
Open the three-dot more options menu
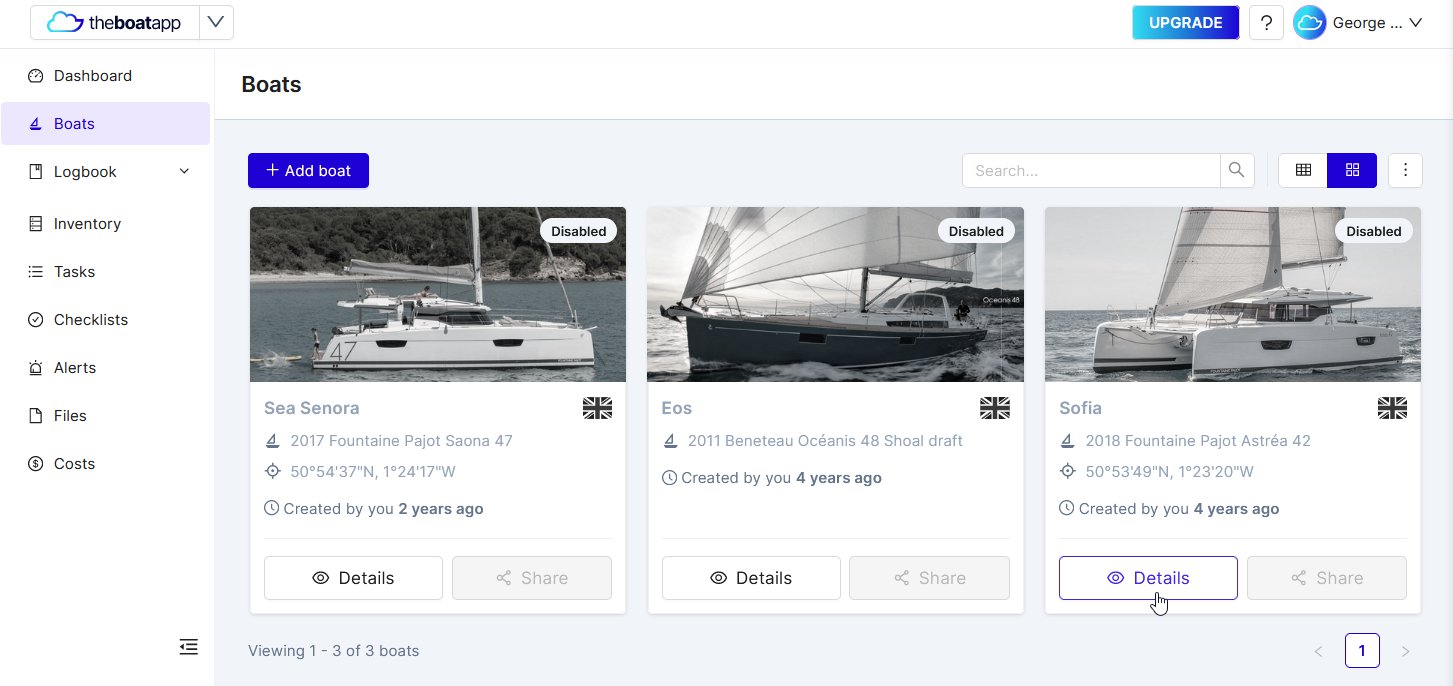coord(1405,170)
